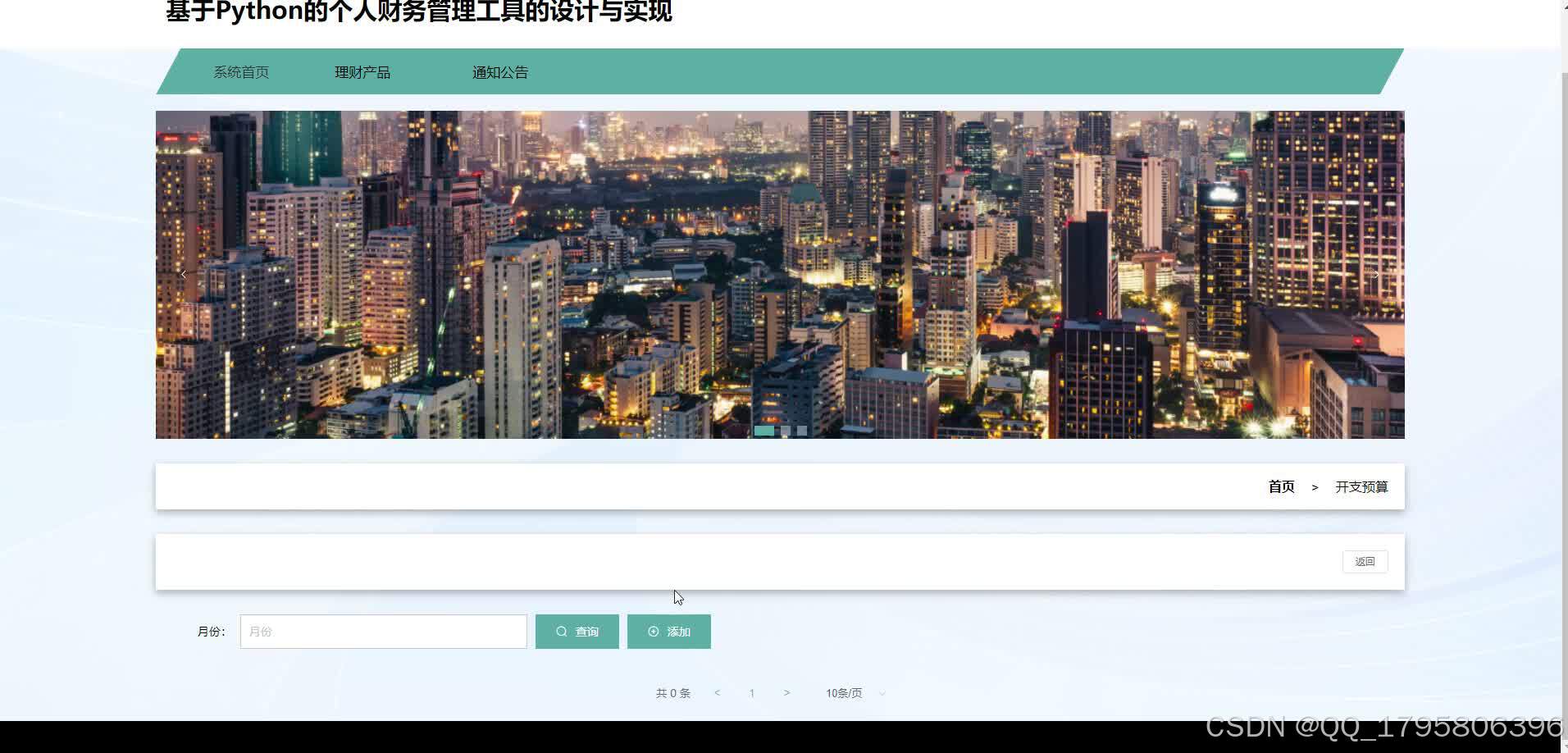The width and height of the screenshot is (1568, 753).
Task: Select page number 1
Action: point(751,693)
